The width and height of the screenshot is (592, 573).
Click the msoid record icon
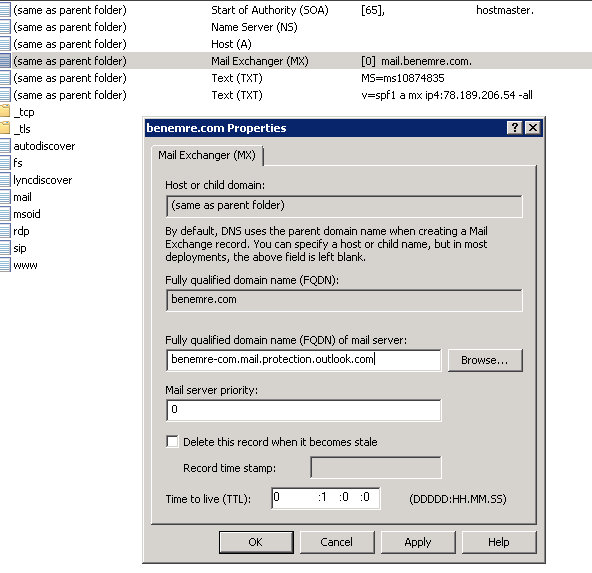coord(5,214)
